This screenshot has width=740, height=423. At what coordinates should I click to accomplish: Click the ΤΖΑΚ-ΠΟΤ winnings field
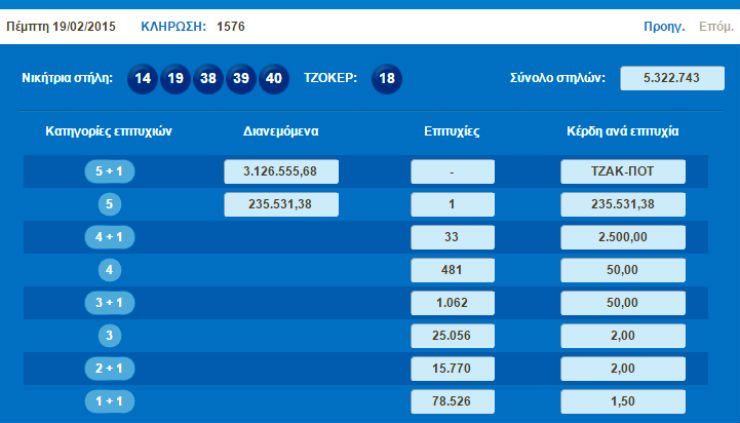click(x=623, y=172)
